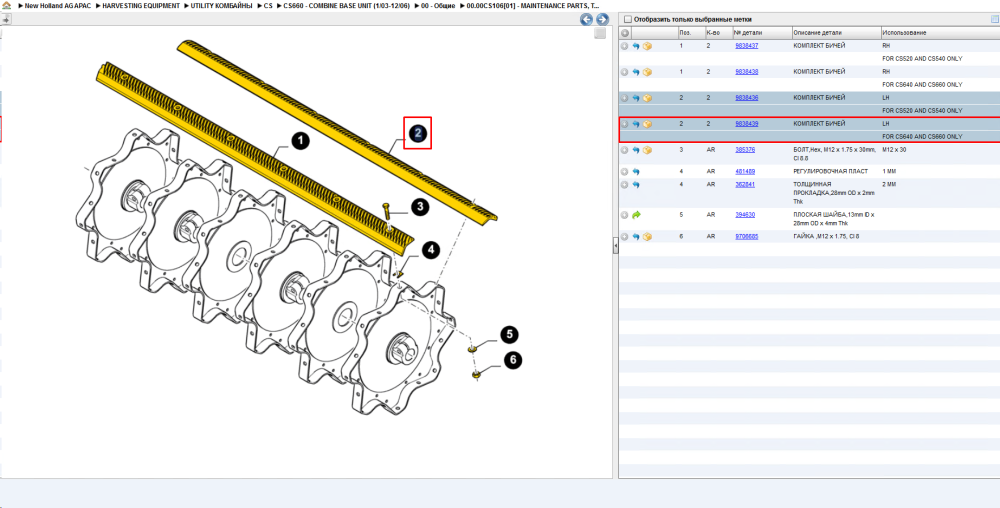The width and height of the screenshot is (1000, 508).
Task: Click blue arrow icon for part 9838437
Action: 636,47
